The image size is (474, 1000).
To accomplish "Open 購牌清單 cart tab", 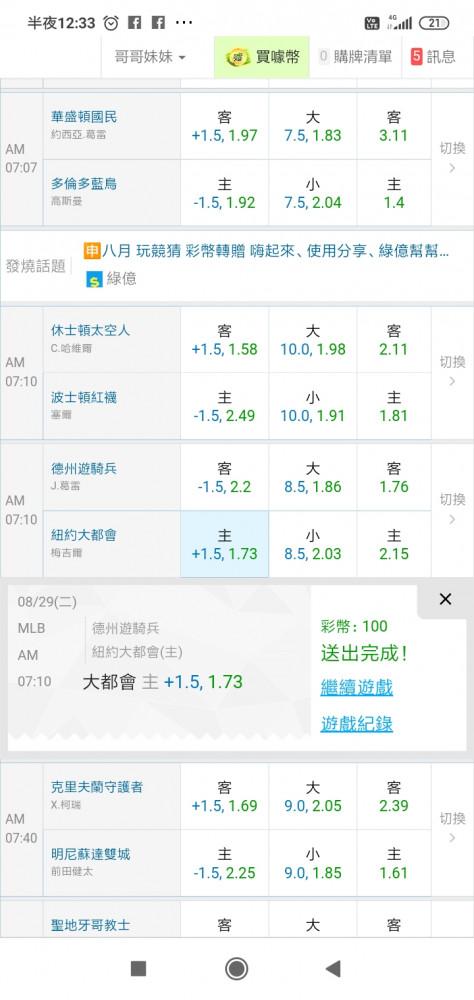I will pyautogui.click(x=355, y=57).
